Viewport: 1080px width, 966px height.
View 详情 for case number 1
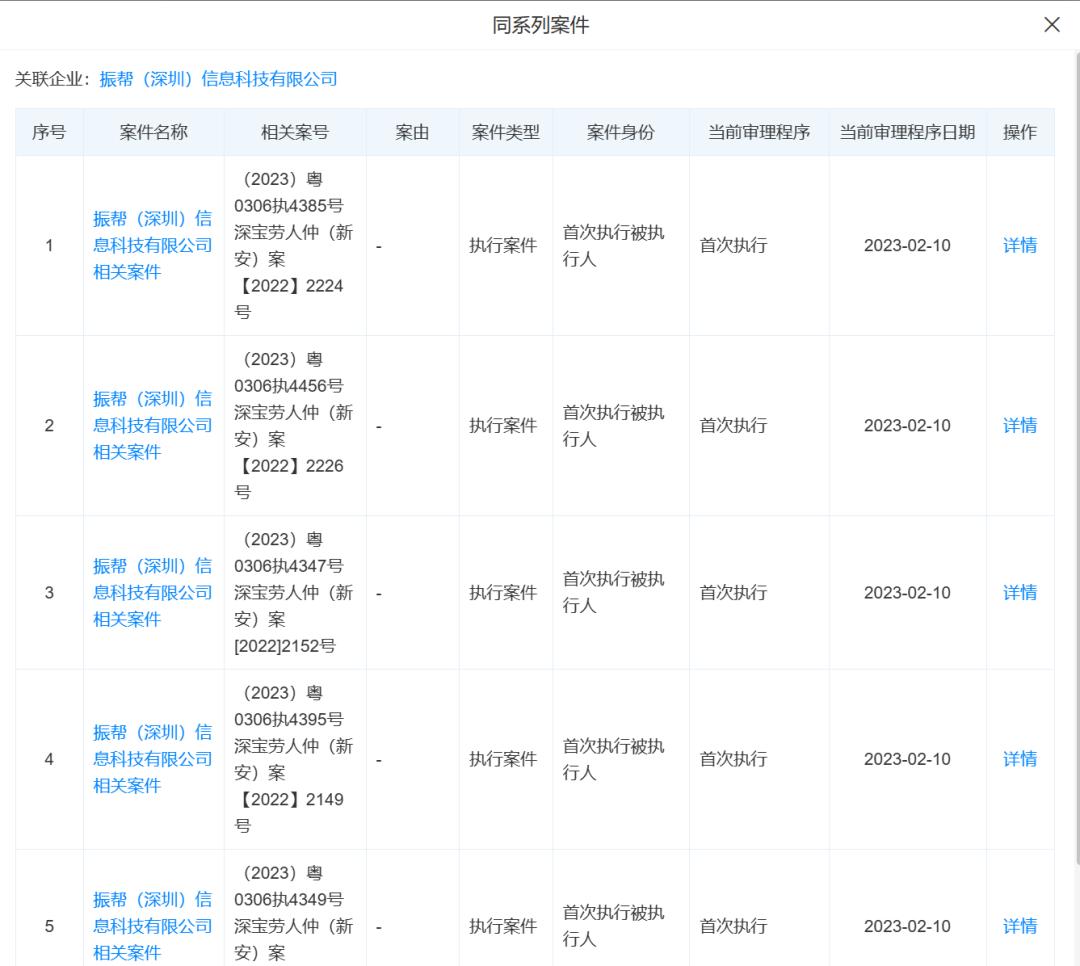[x=1019, y=245]
